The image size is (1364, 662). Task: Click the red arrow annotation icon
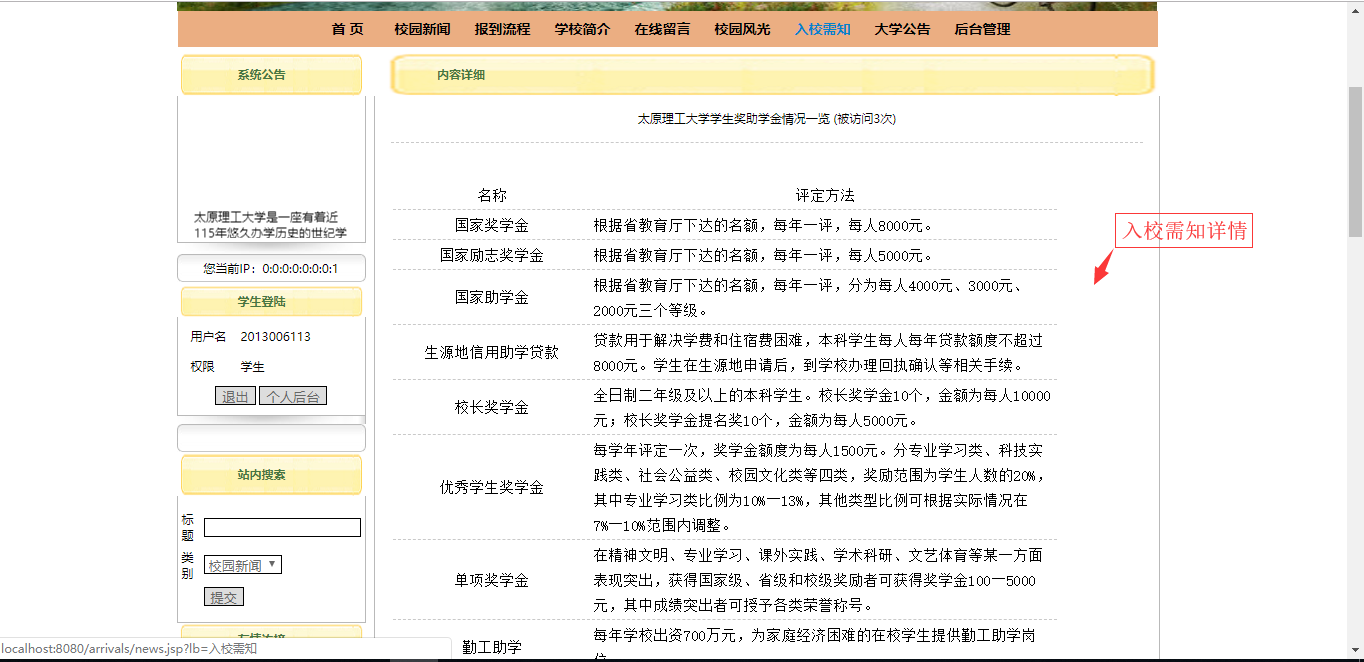click(x=1103, y=267)
